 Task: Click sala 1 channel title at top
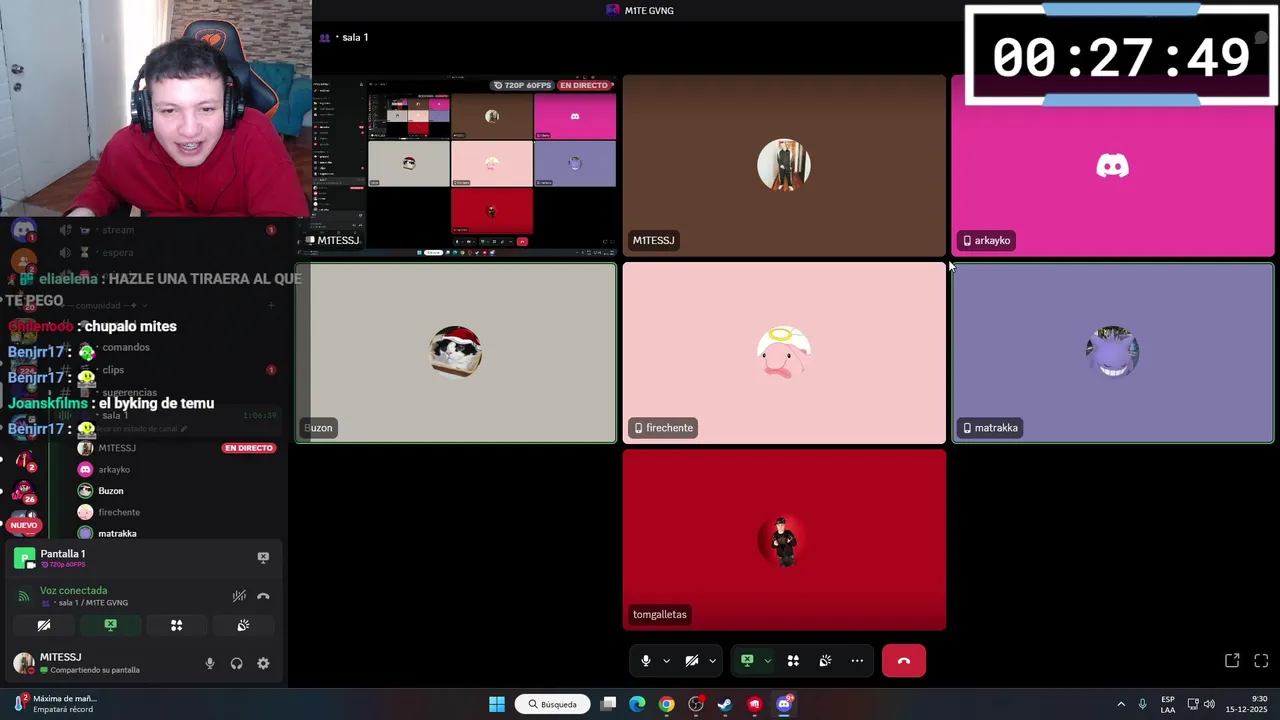(355, 37)
